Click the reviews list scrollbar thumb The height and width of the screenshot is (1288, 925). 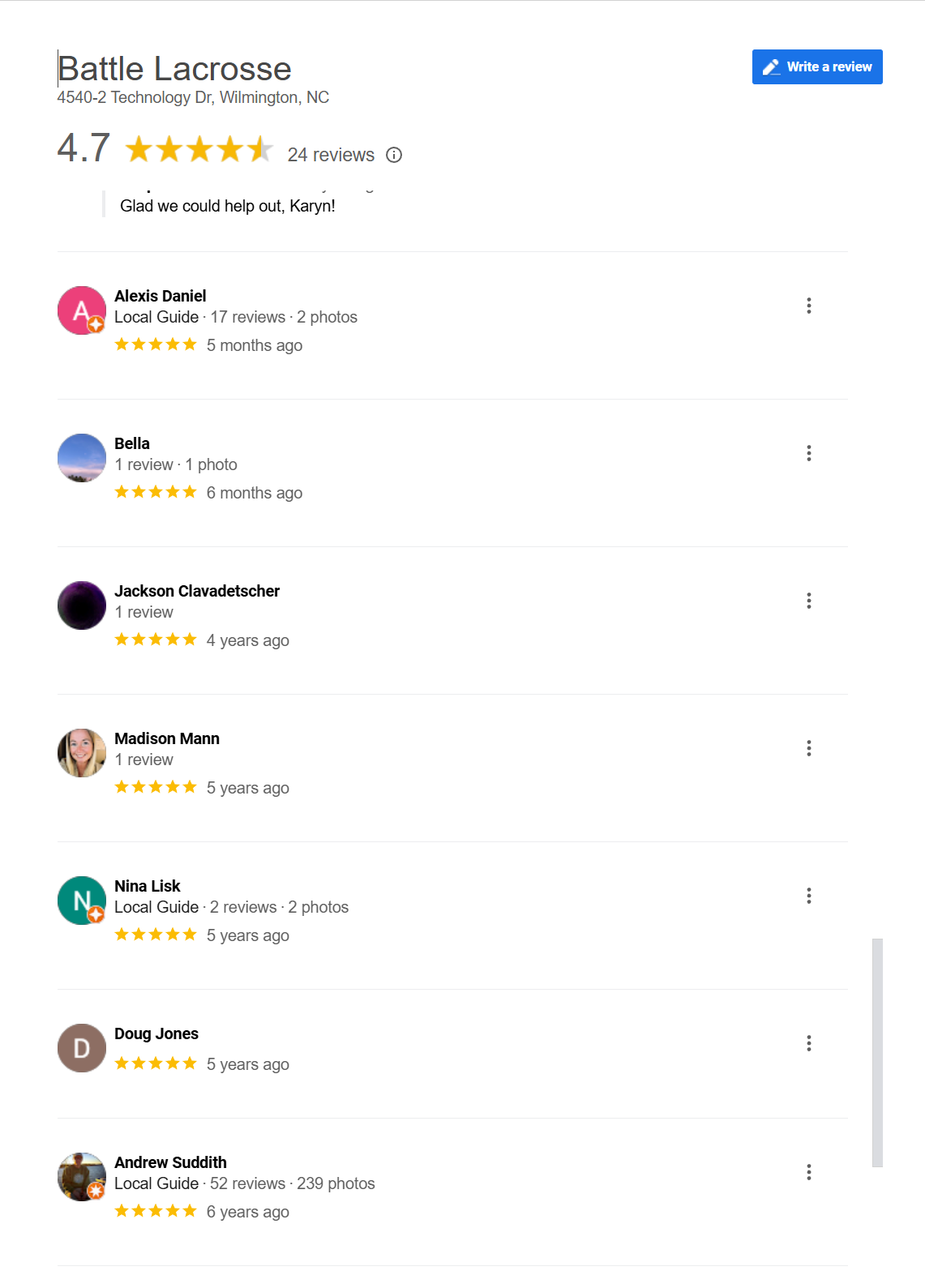876,1052
